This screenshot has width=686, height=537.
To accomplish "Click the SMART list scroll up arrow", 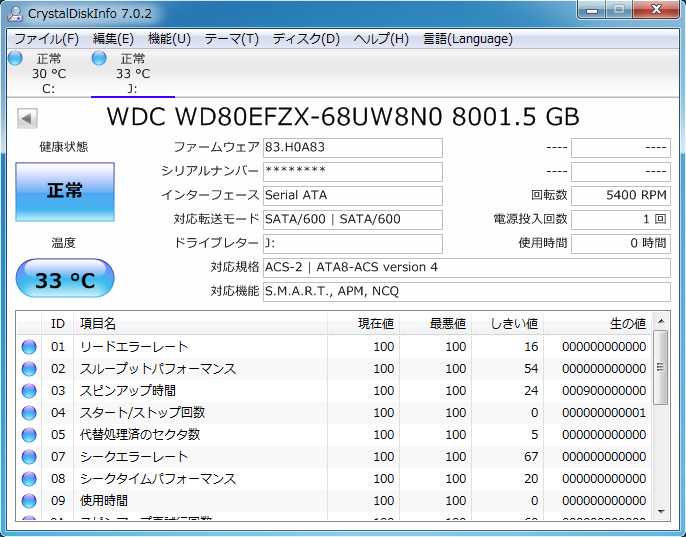I will point(661,322).
